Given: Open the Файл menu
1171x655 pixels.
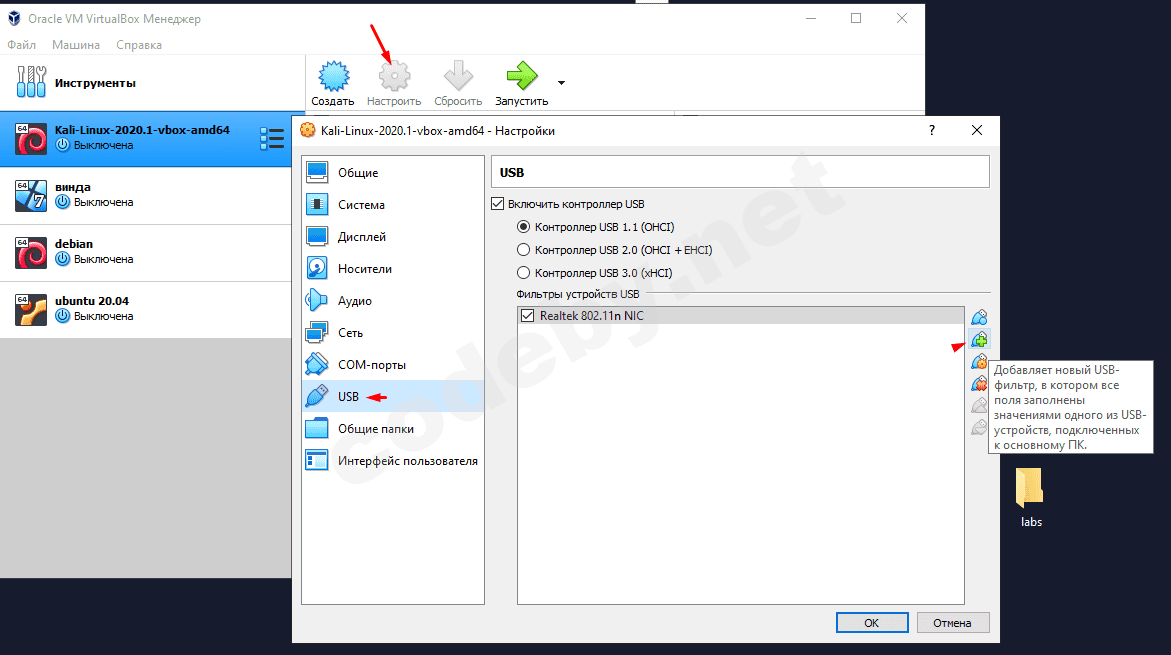Looking at the screenshot, I should tap(22, 45).
